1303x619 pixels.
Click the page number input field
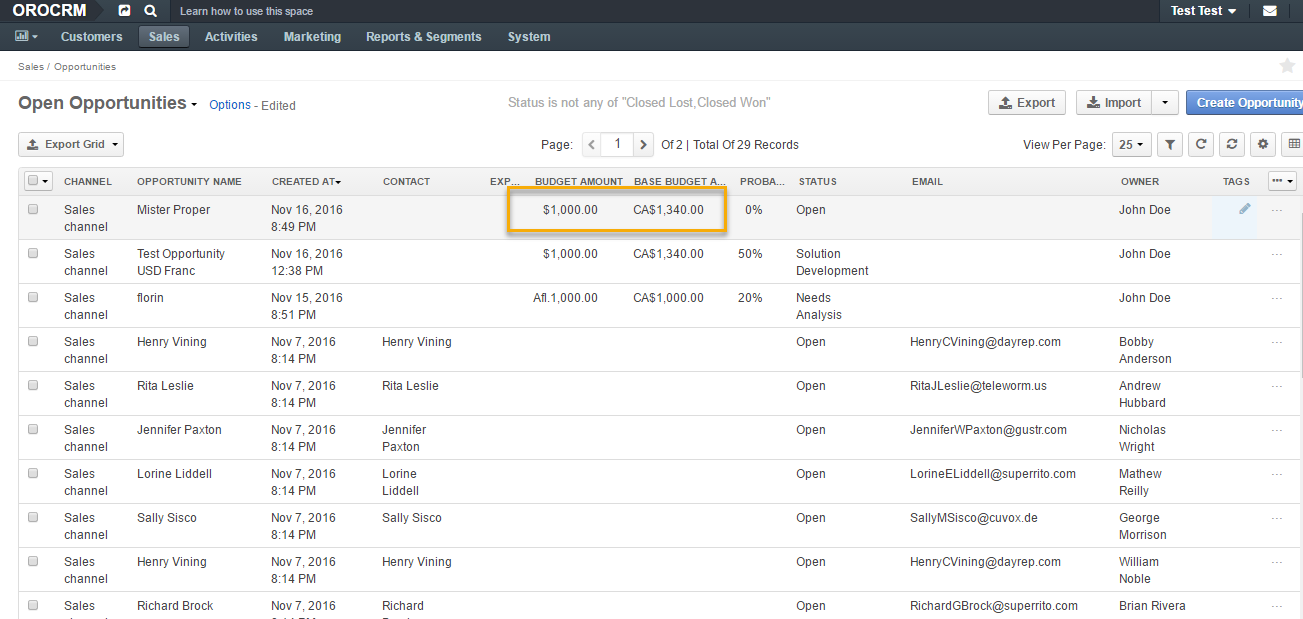618,145
